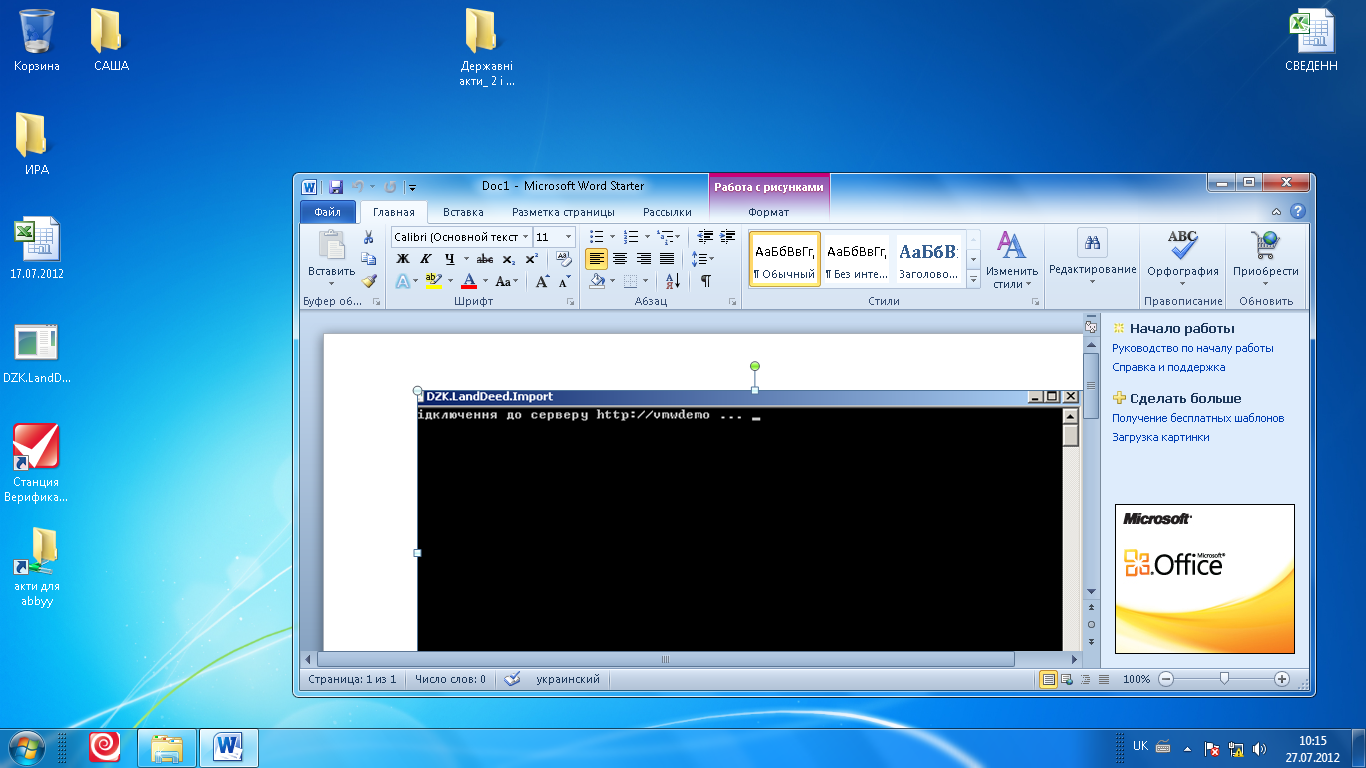Screen dimensions: 1366x768
Task: Expand the numbered list dropdown arrow
Action: click(647, 237)
